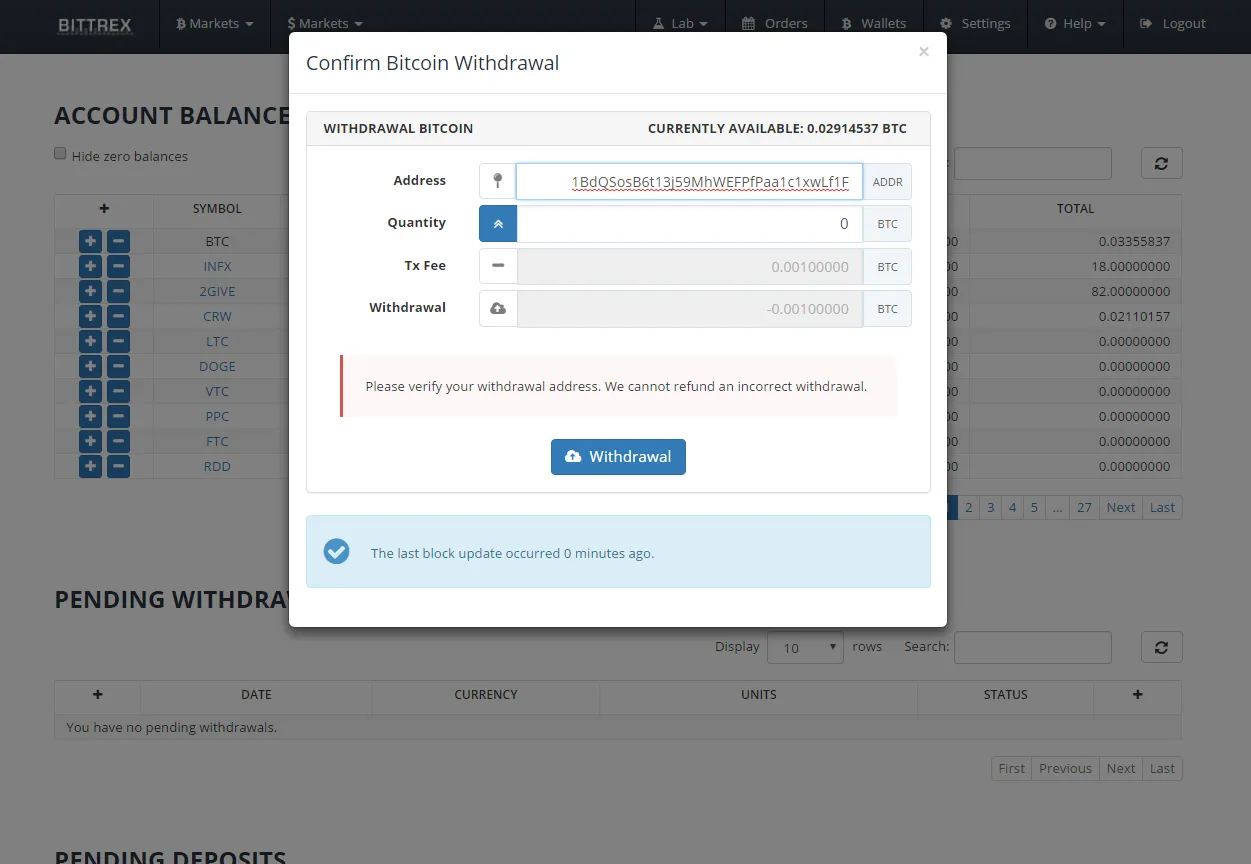1251x864 pixels.
Task: Click the max quantity double-chevron button
Action: [498, 224]
